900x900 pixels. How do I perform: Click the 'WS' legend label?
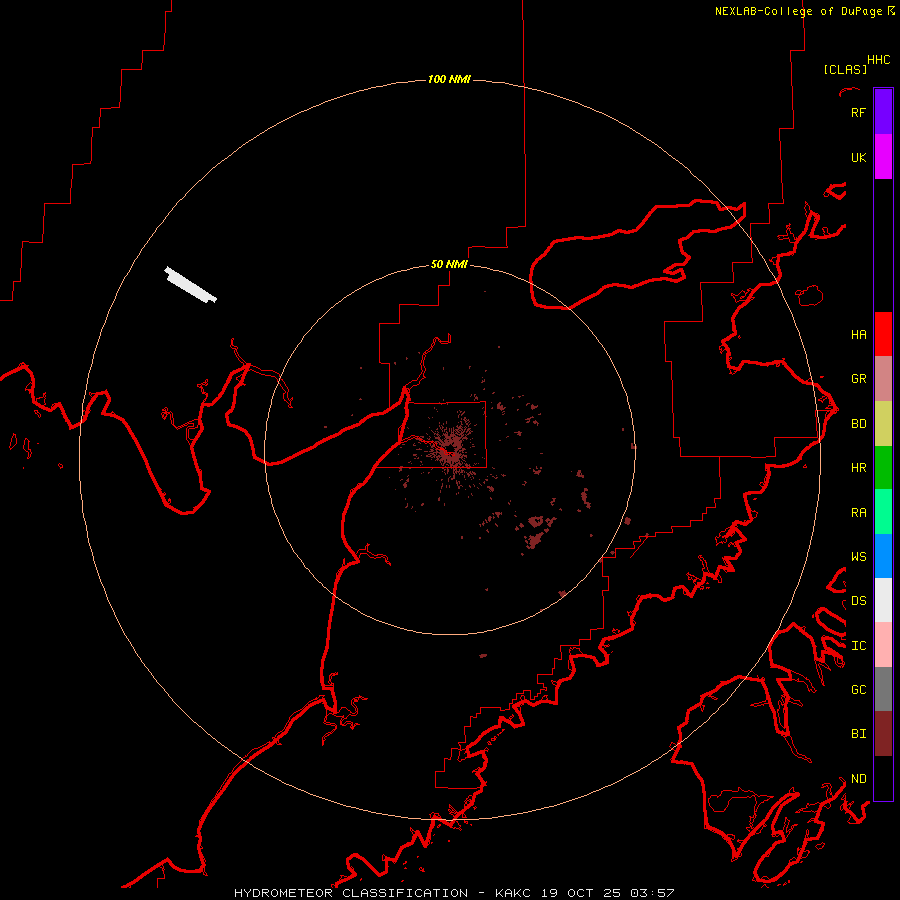point(859,557)
